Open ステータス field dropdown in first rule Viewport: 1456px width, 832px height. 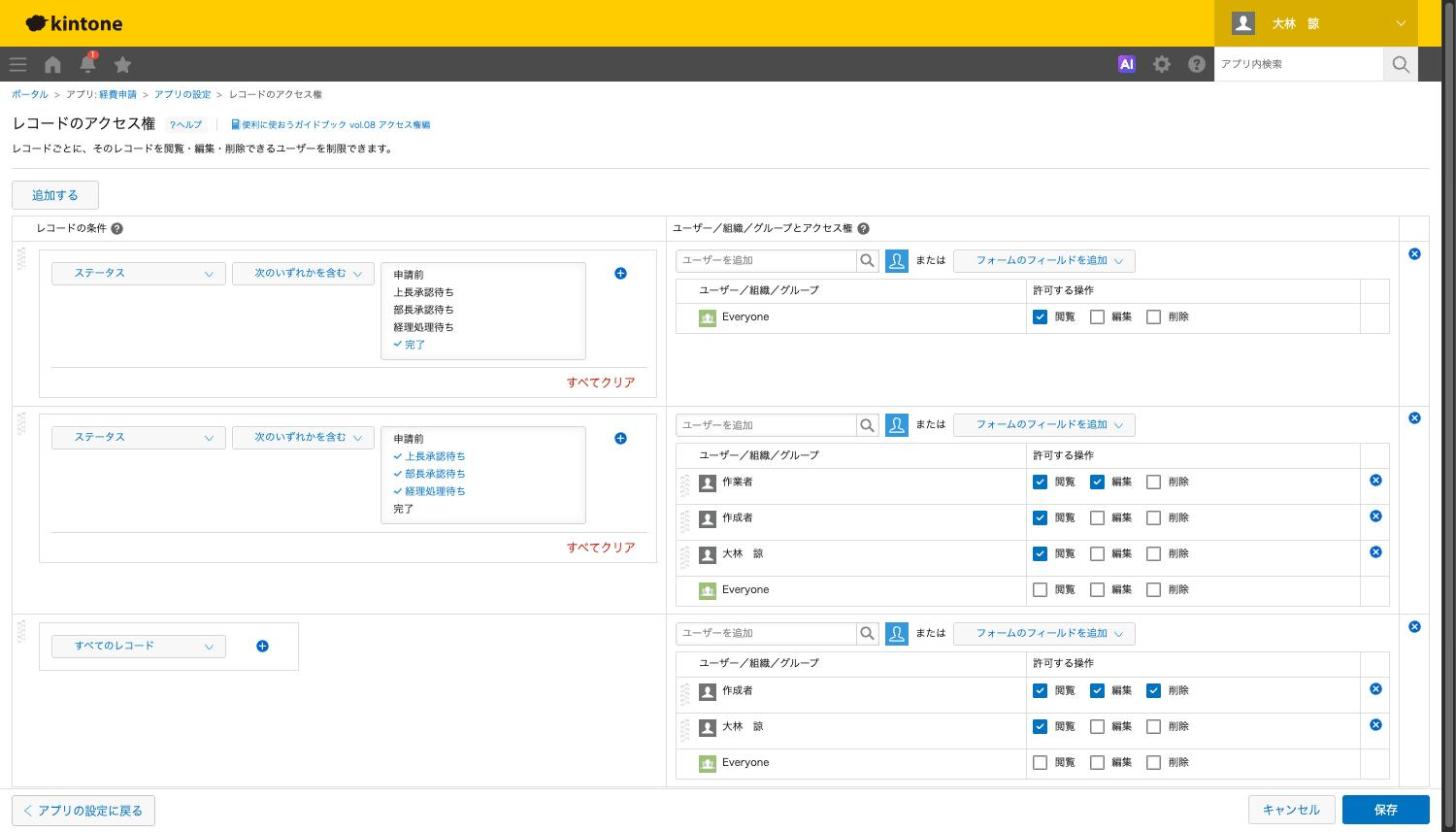point(138,273)
